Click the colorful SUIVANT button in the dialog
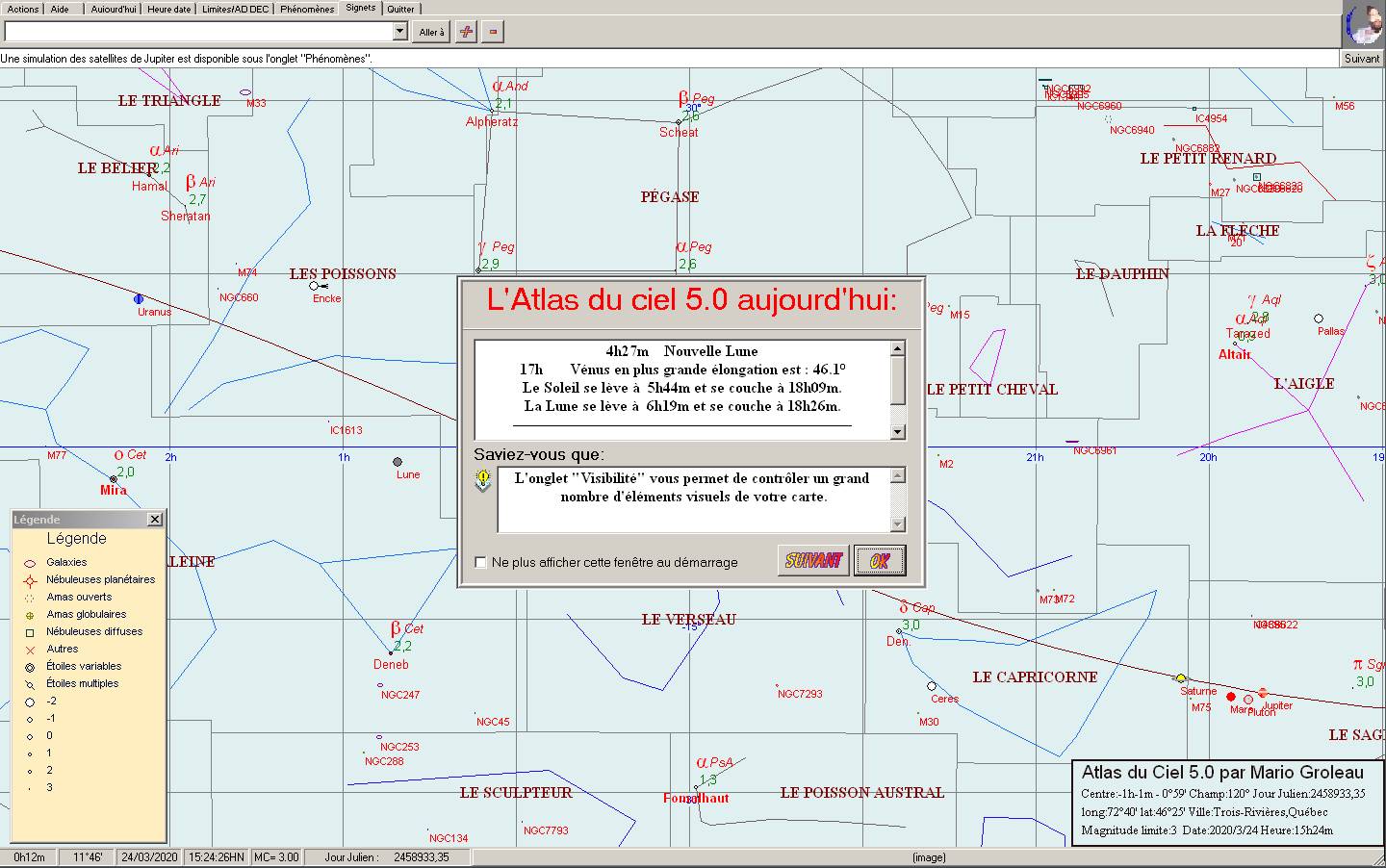This screenshot has height=868, width=1386. pos(813,560)
